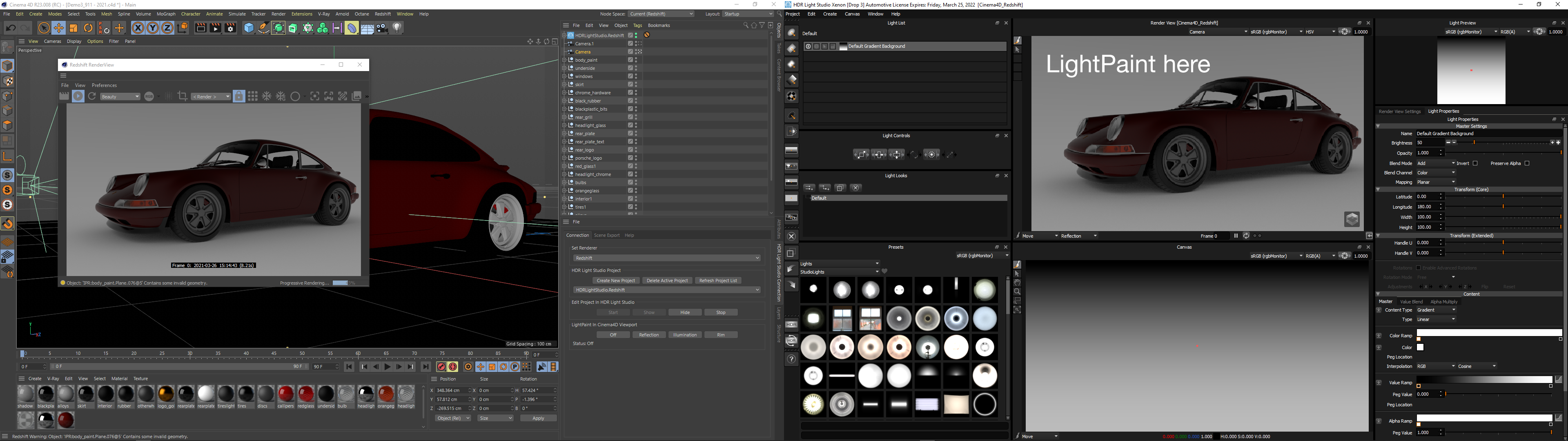Click the timeline Play forward button

pos(387,367)
